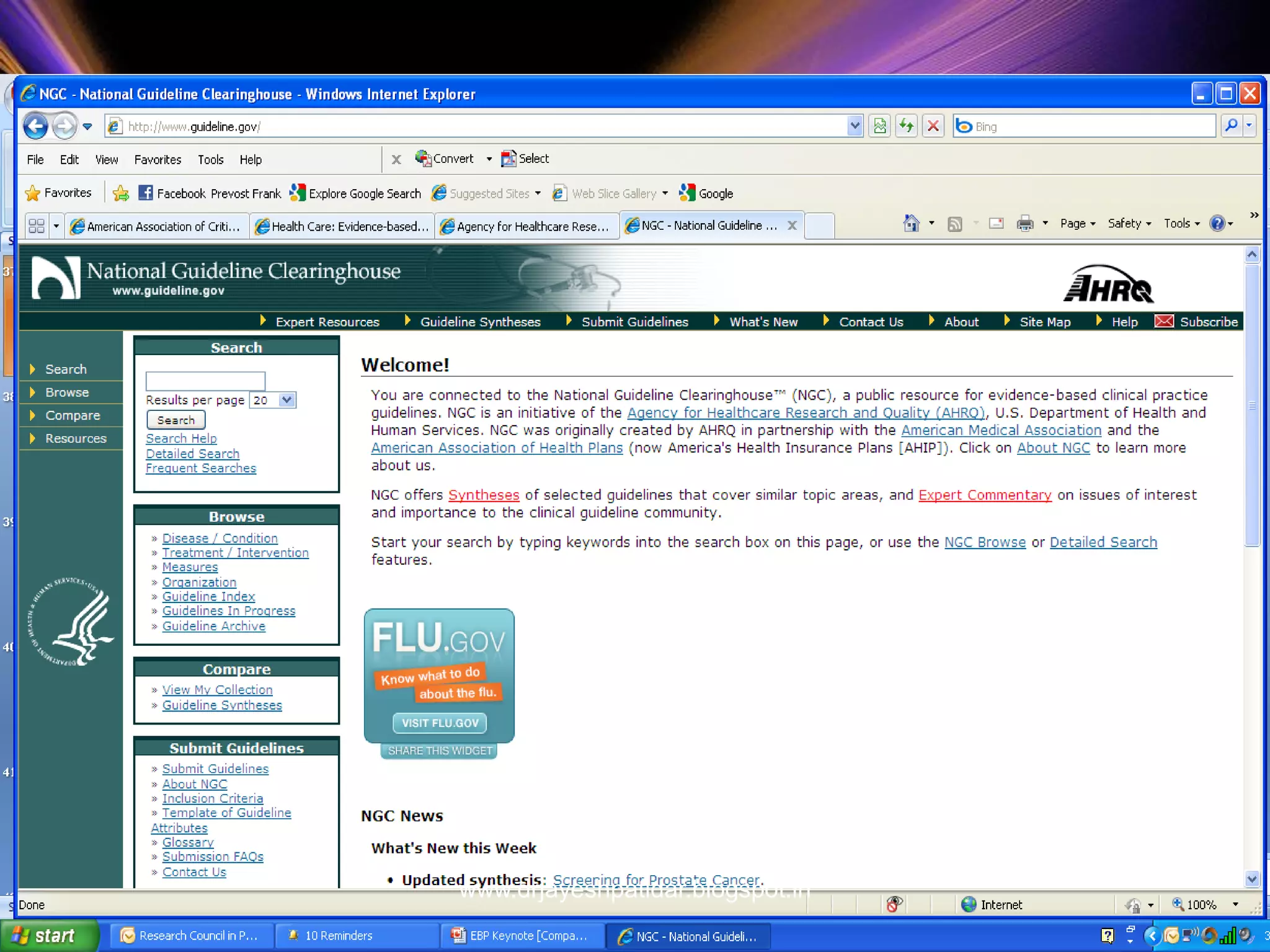
Task: Go back with the browser Back arrow
Action: coord(36,126)
